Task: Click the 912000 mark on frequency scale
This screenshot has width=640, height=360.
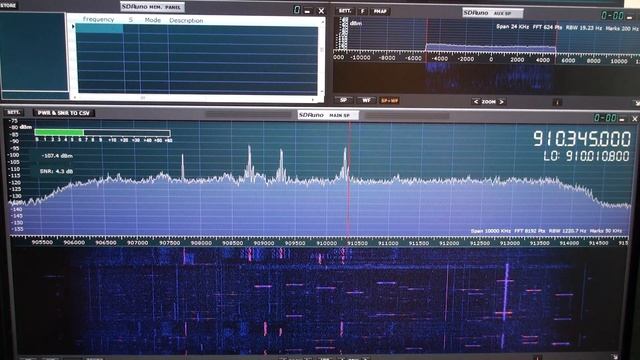Action: point(449,243)
